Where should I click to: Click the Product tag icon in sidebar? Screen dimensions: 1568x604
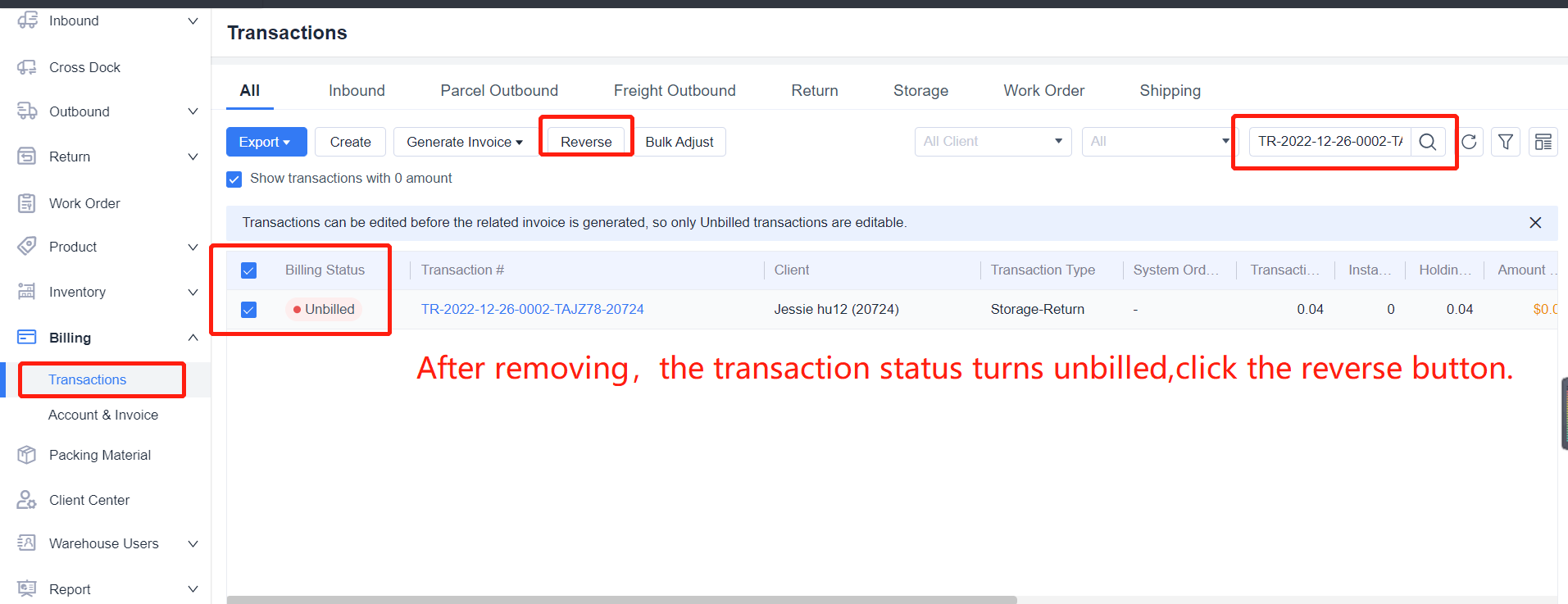[x=27, y=247]
